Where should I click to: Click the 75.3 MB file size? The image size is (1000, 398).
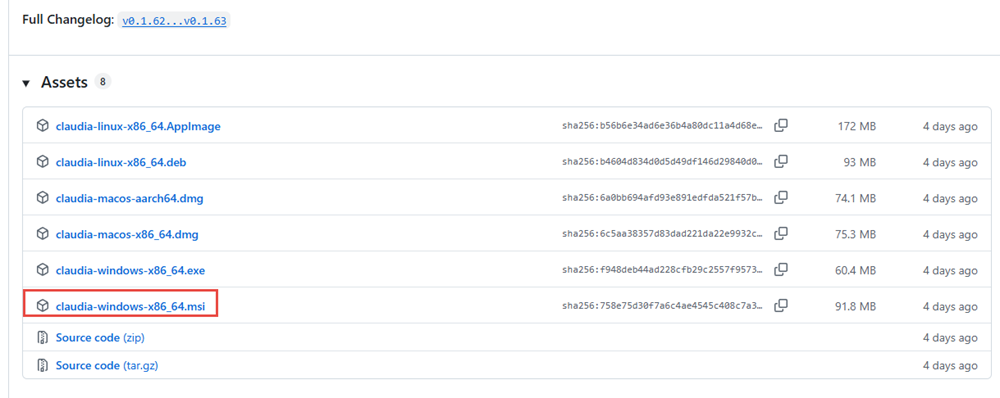[x=855, y=235]
